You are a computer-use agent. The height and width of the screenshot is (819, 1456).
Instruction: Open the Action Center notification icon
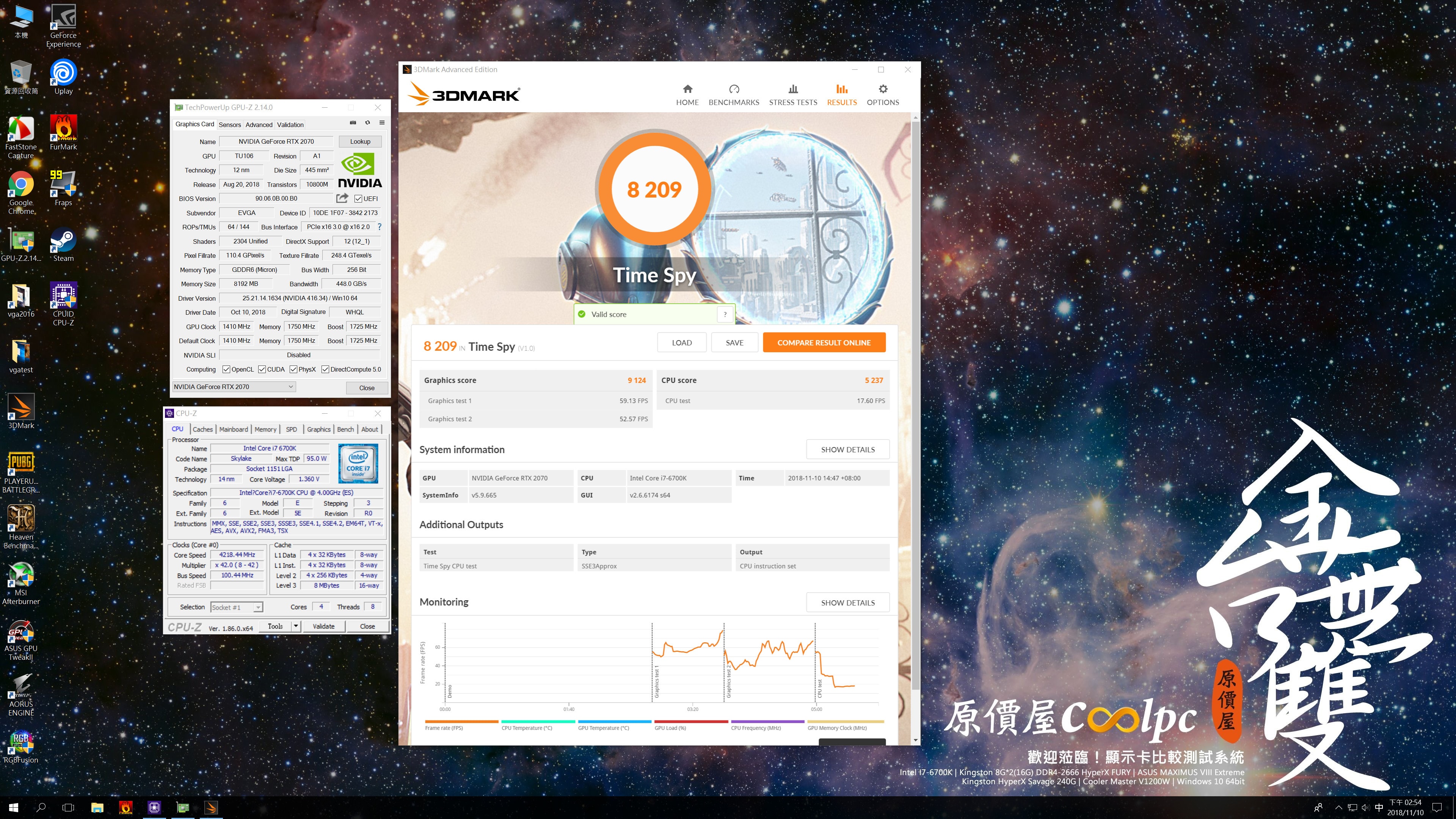1437,807
